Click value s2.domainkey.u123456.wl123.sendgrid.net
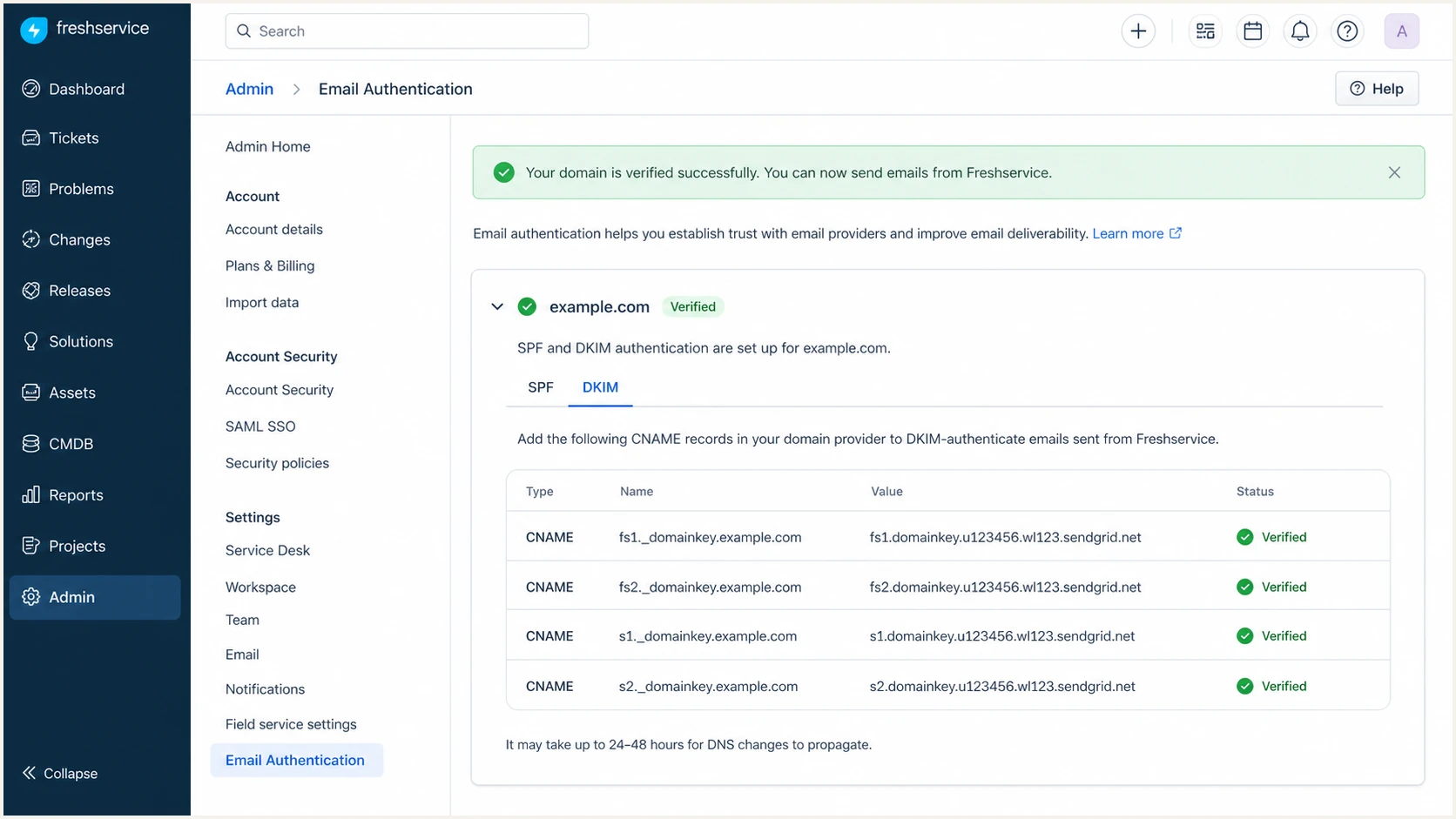The height and width of the screenshot is (819, 1456). point(1002,686)
